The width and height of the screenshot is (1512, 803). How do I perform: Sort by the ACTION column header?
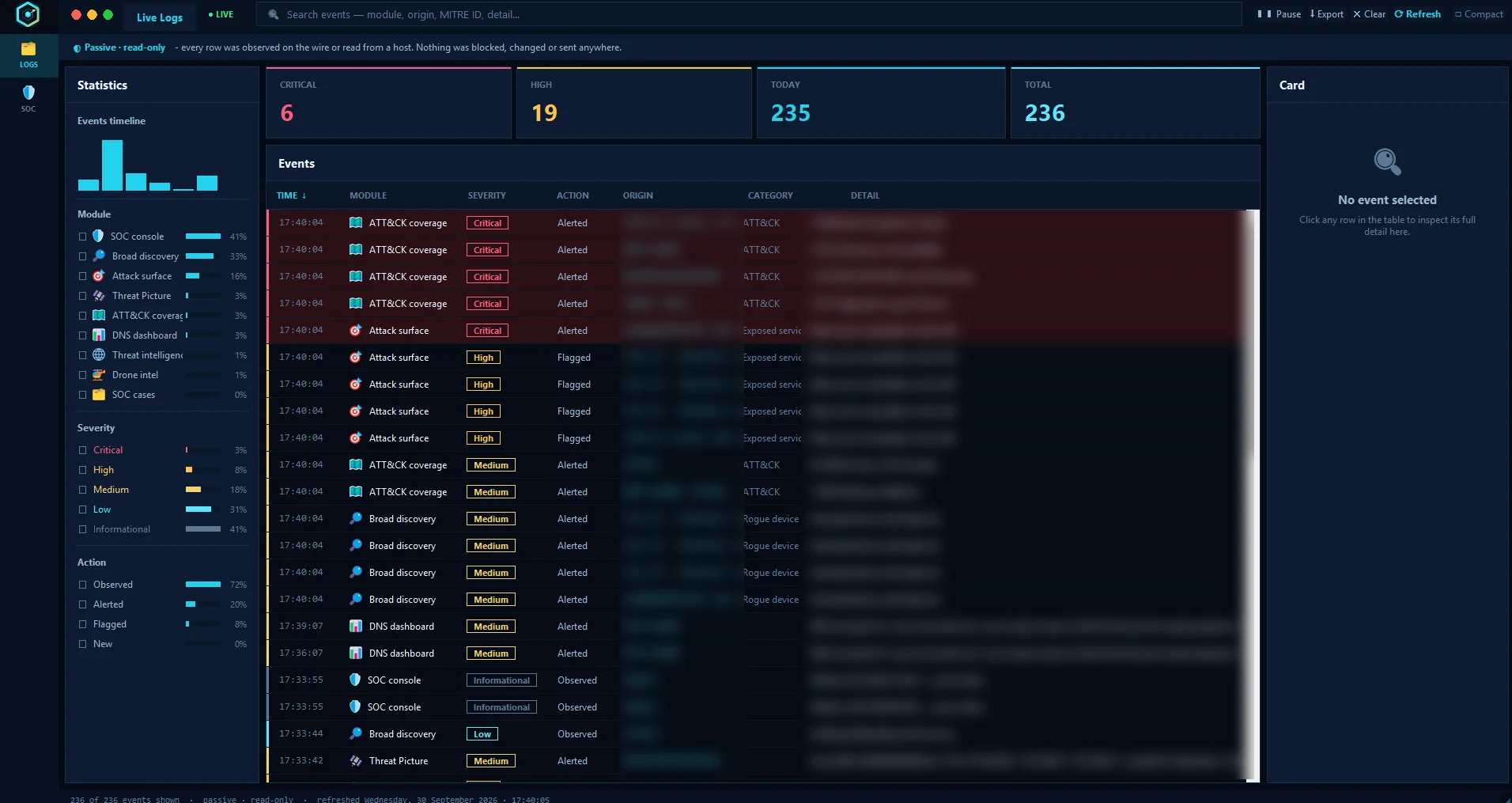click(573, 195)
